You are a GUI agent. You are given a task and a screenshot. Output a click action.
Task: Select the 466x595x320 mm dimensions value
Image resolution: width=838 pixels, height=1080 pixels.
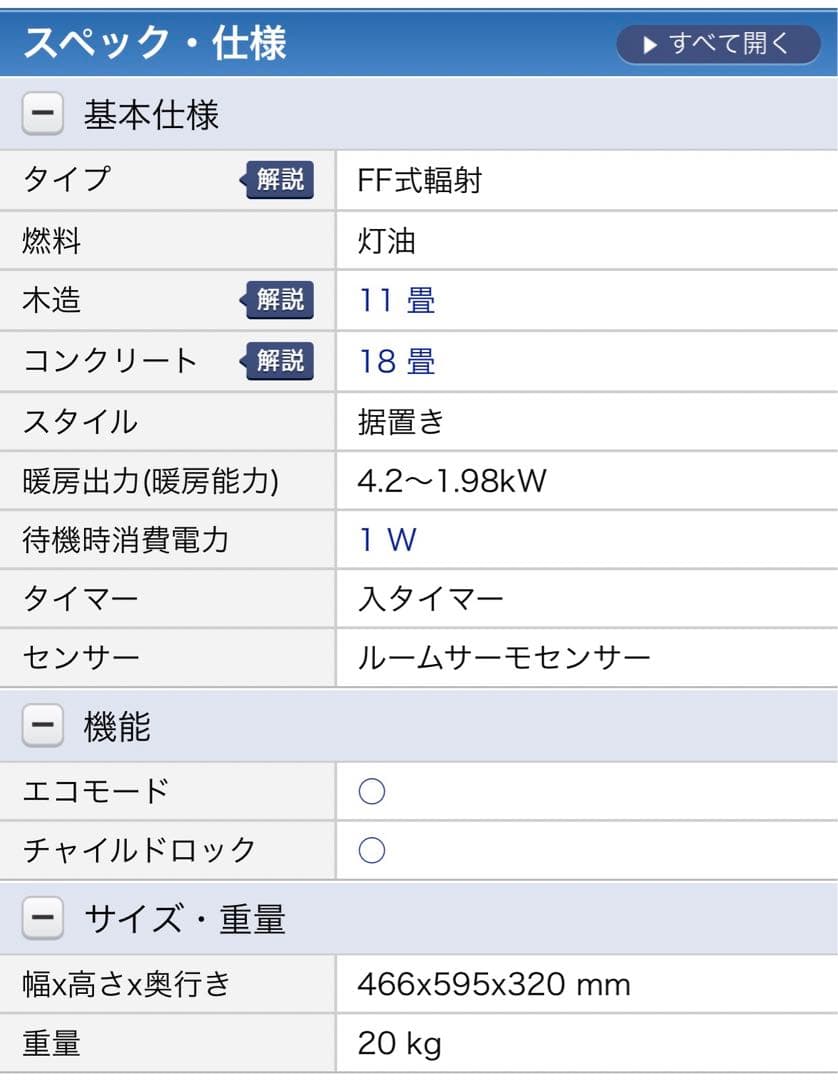(493, 984)
